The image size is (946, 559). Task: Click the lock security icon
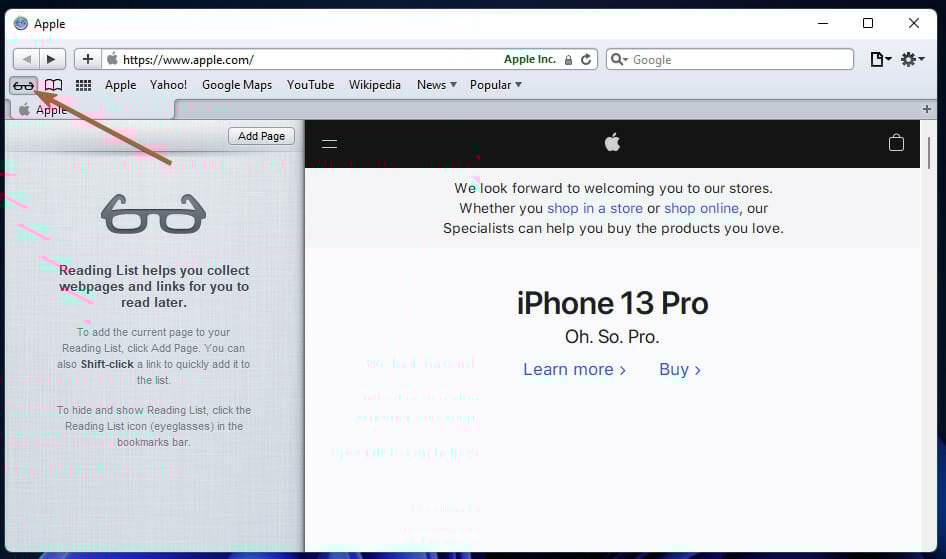coord(568,60)
